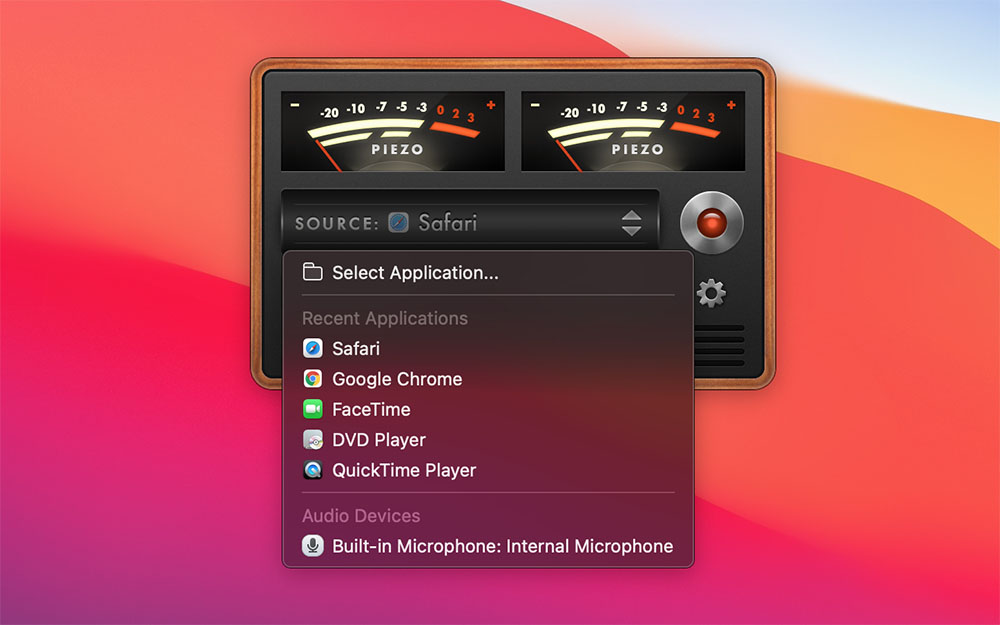
Task: Select DVD Player from the list
Action: point(488,440)
